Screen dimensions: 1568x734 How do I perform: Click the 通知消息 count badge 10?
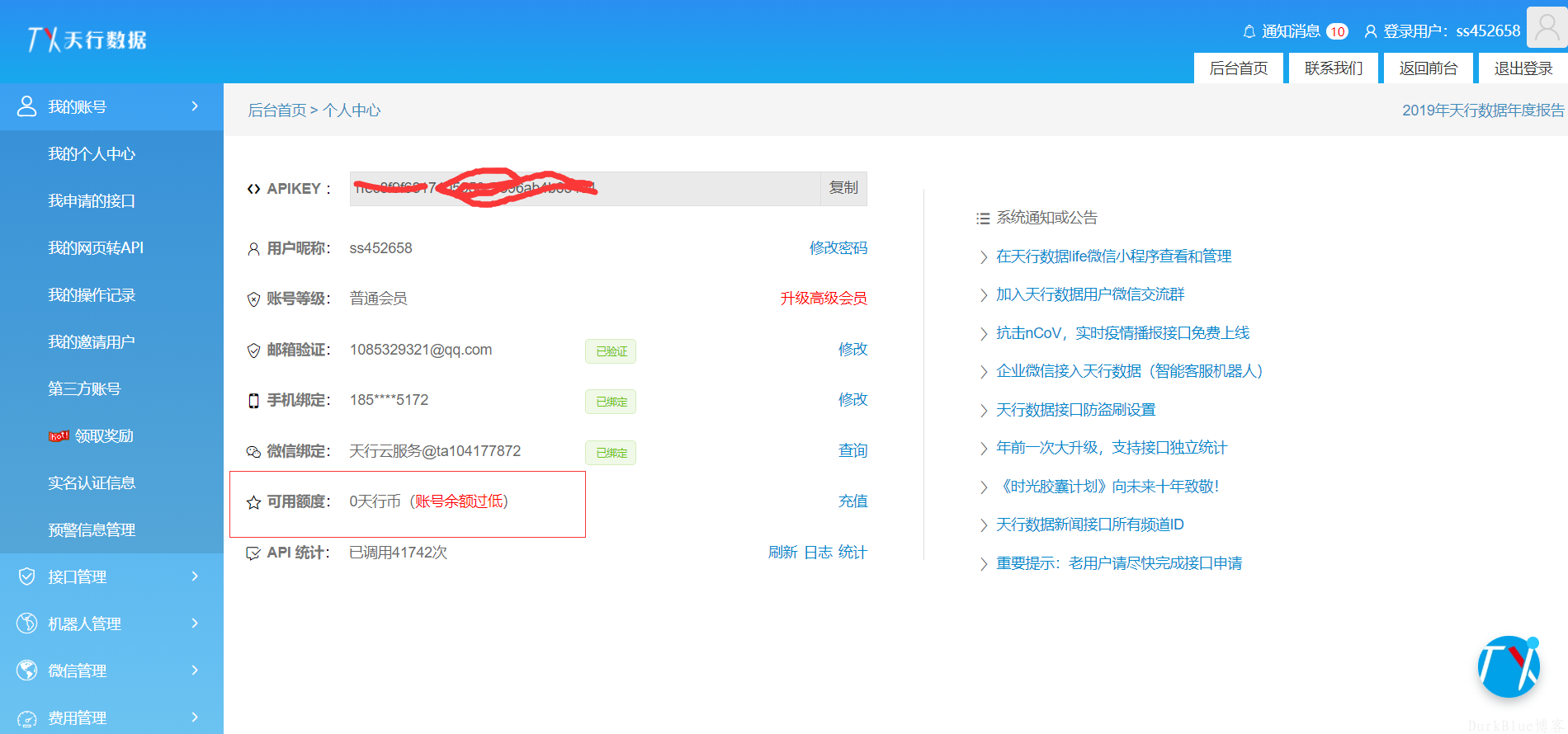(x=1338, y=31)
